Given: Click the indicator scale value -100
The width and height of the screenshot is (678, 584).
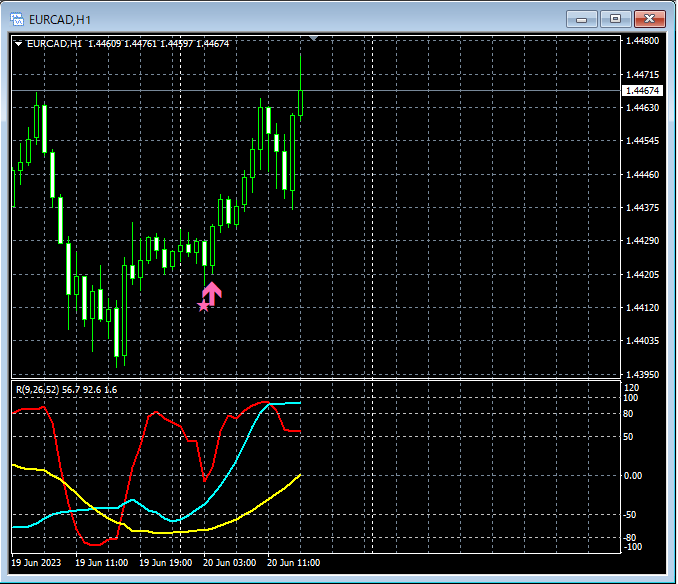Looking at the screenshot, I should (632, 547).
